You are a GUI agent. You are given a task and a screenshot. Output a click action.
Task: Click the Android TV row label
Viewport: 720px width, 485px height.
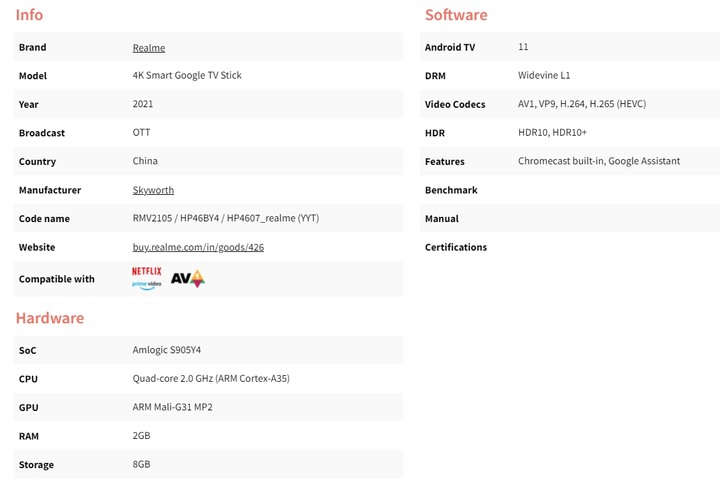(450, 47)
